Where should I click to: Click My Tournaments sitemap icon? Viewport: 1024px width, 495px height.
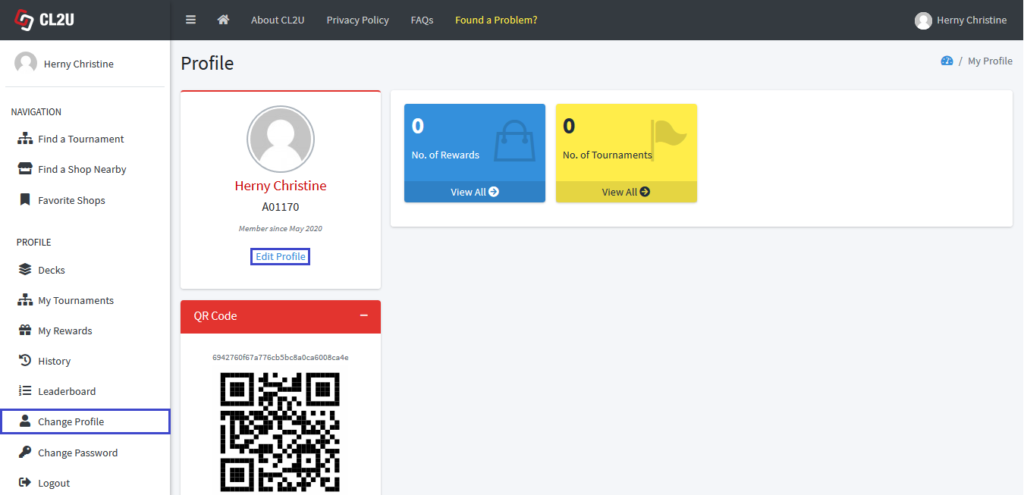click(25, 300)
